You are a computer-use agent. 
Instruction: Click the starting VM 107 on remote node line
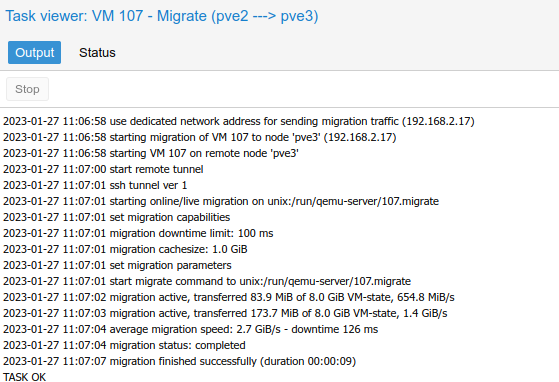coord(151,154)
